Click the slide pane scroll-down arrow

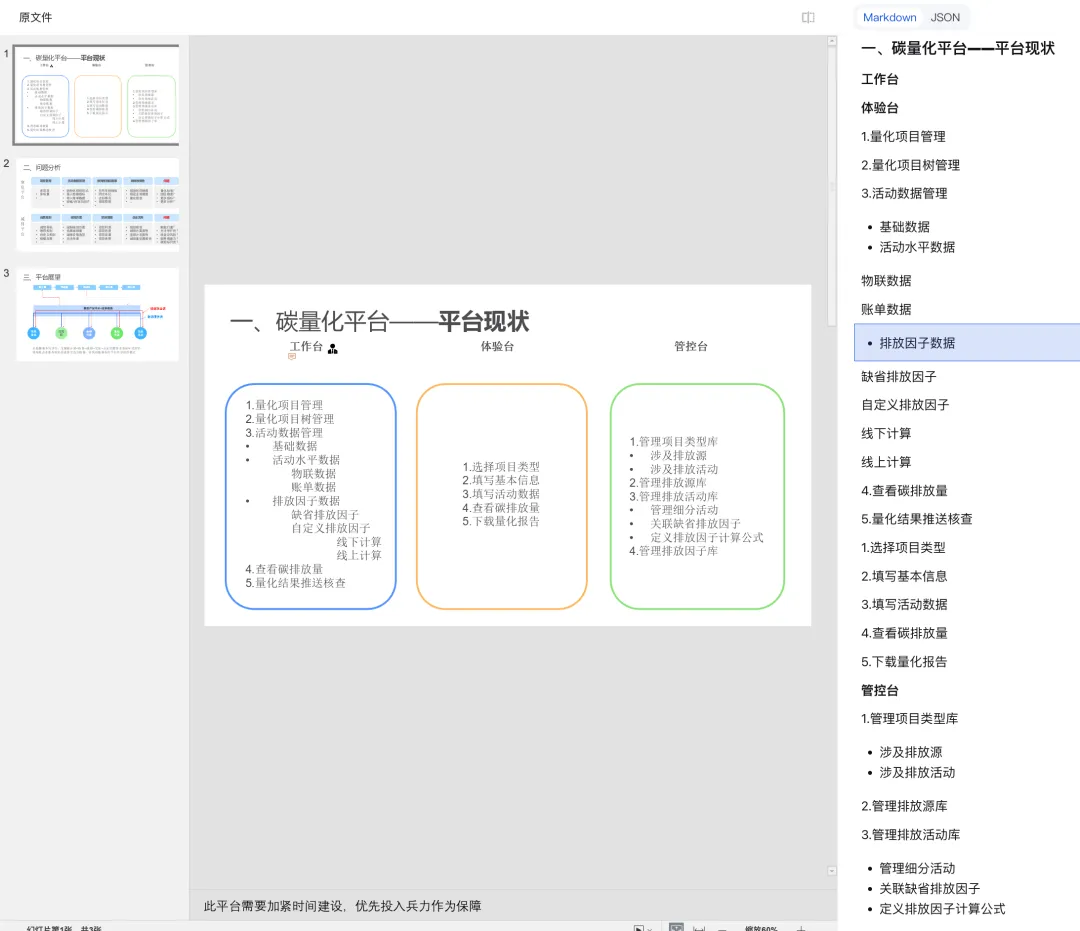(x=831, y=871)
